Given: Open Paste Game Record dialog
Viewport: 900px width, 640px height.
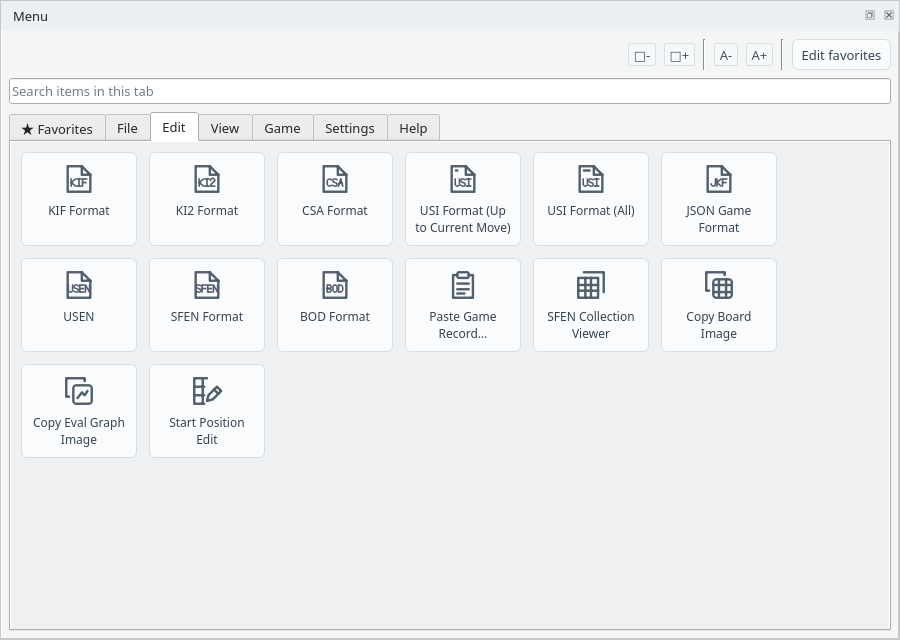Looking at the screenshot, I should (x=463, y=305).
